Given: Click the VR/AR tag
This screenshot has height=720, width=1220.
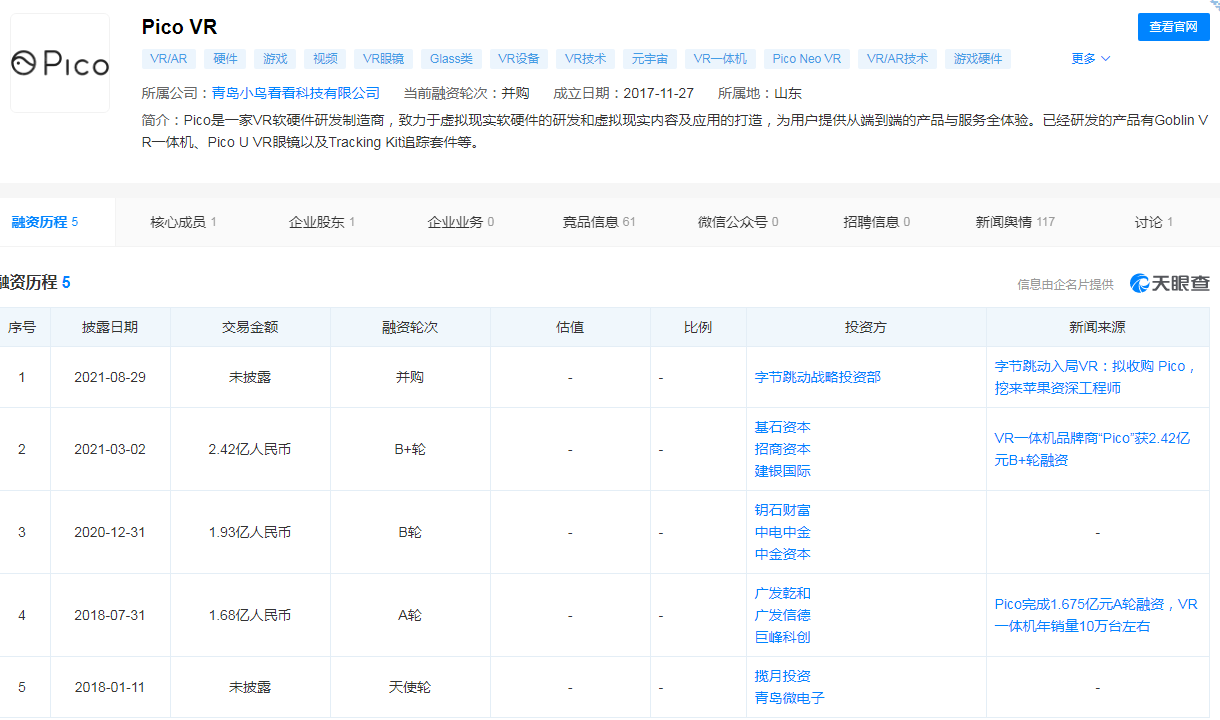Looking at the screenshot, I should tap(169, 59).
